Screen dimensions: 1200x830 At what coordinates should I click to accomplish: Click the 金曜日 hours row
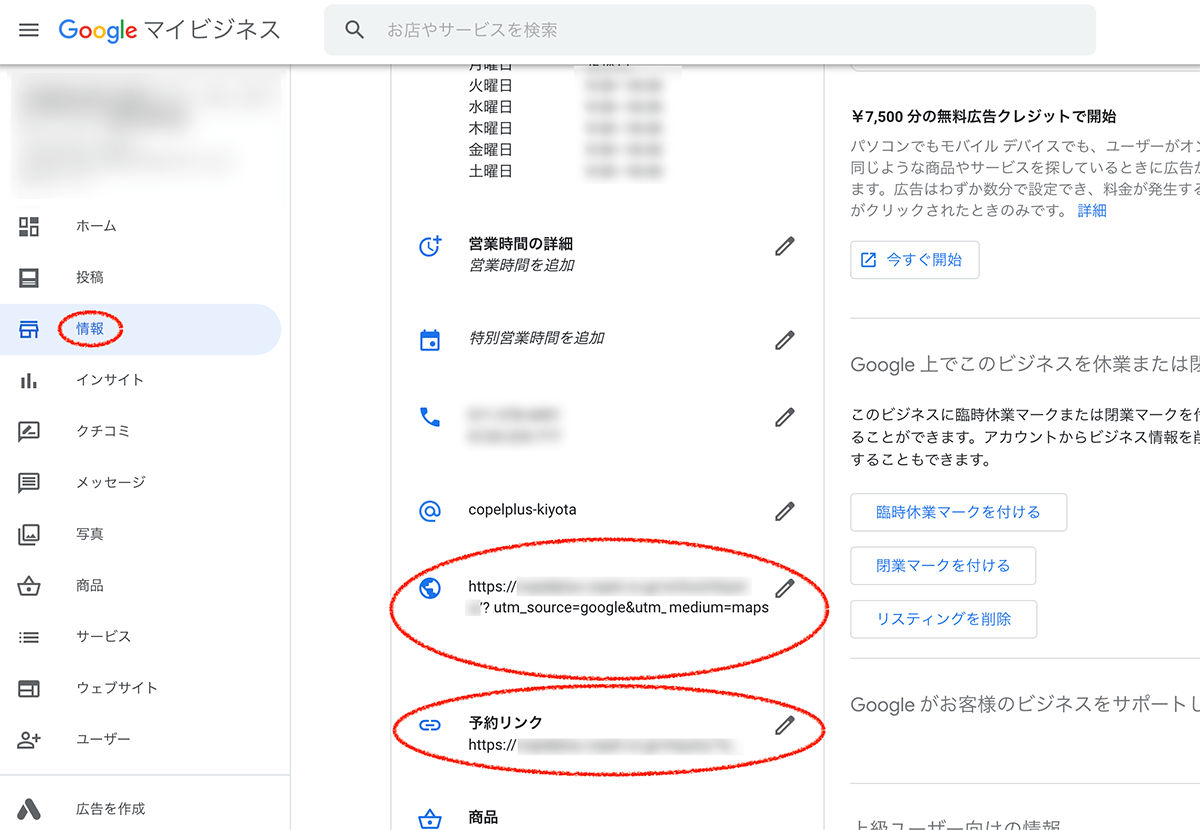pos(566,150)
